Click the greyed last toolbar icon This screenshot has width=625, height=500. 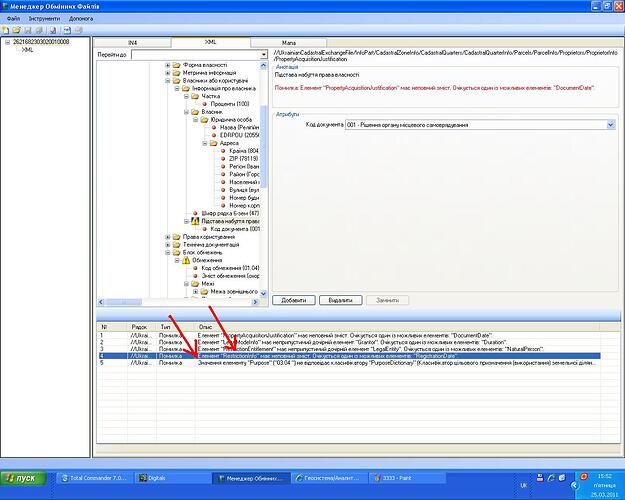(x=79, y=30)
